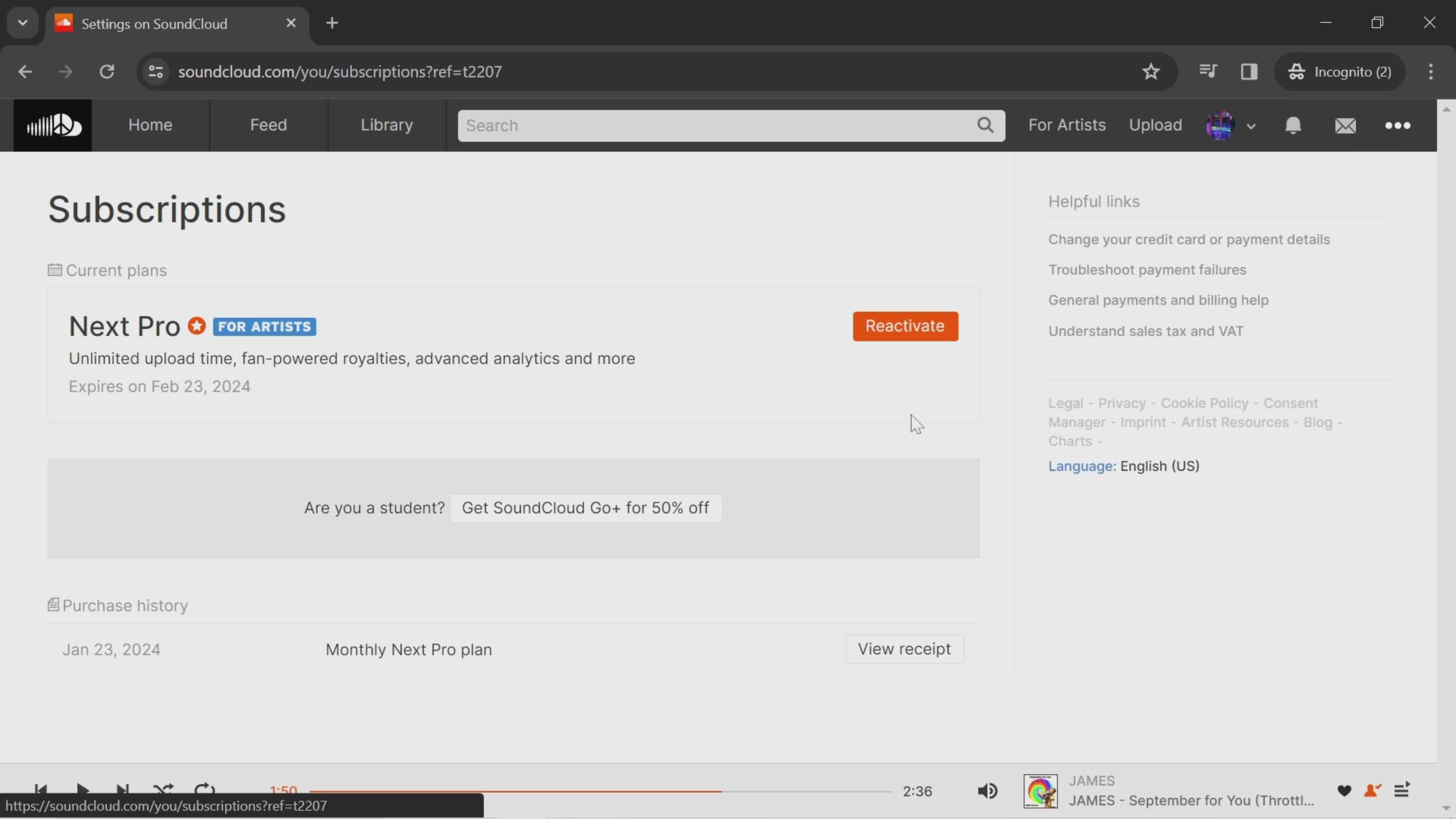The height and width of the screenshot is (819, 1456).
Task: Go forward in browser history
Action: point(66,72)
